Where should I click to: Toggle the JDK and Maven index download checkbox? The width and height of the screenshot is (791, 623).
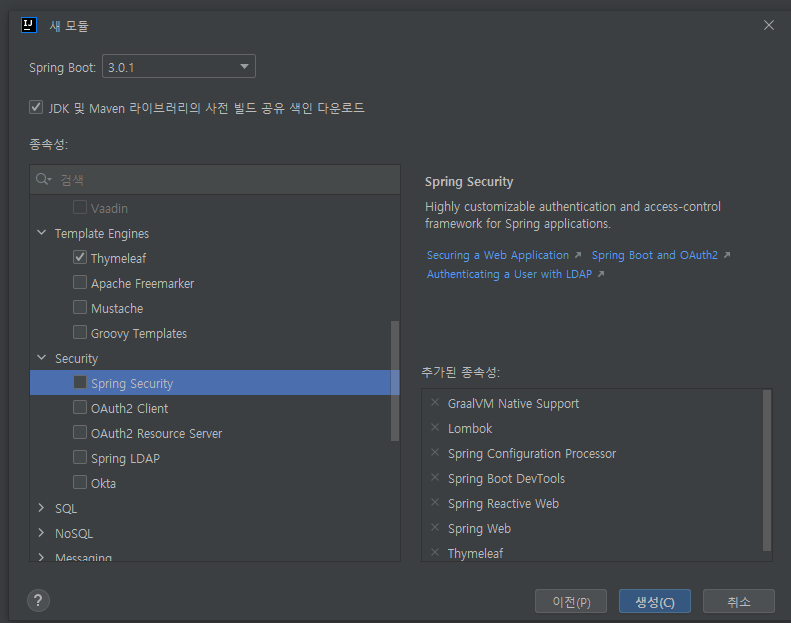click(36, 107)
